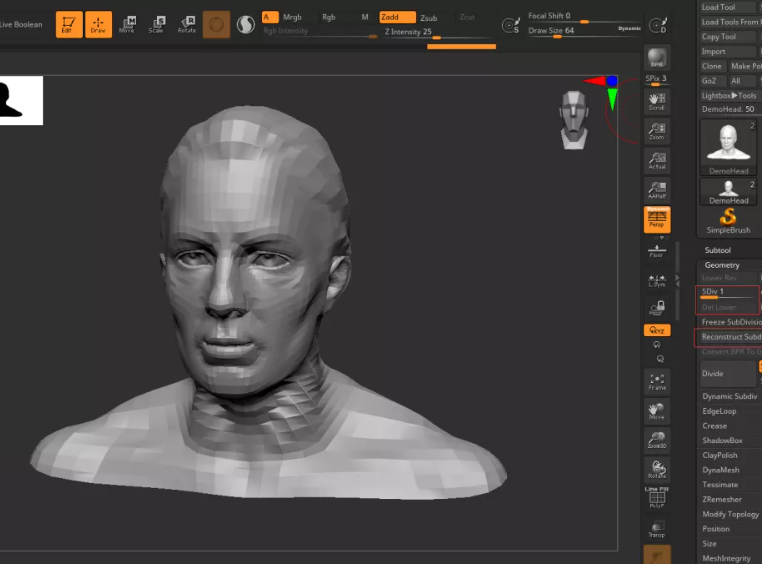Expand the EdgeLoop section

point(719,411)
